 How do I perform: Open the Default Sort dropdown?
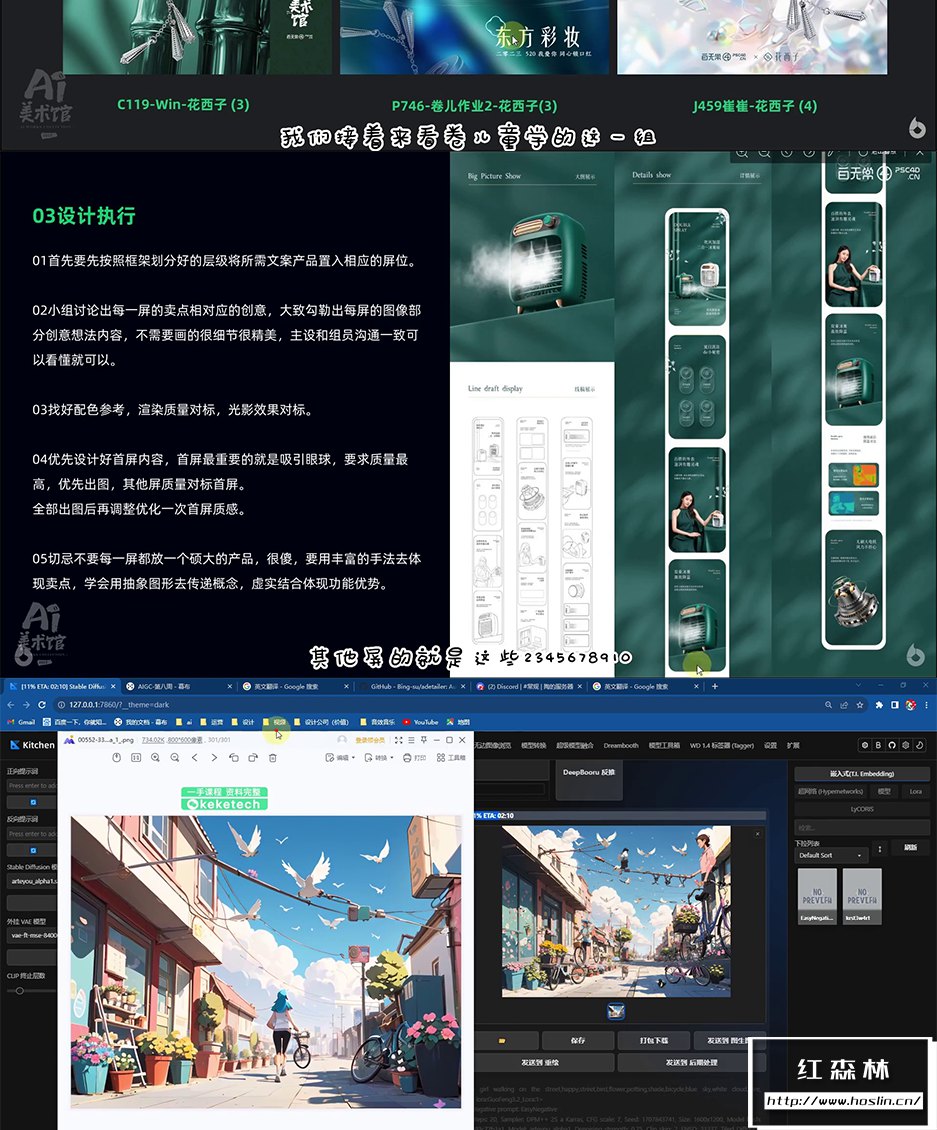(x=830, y=855)
